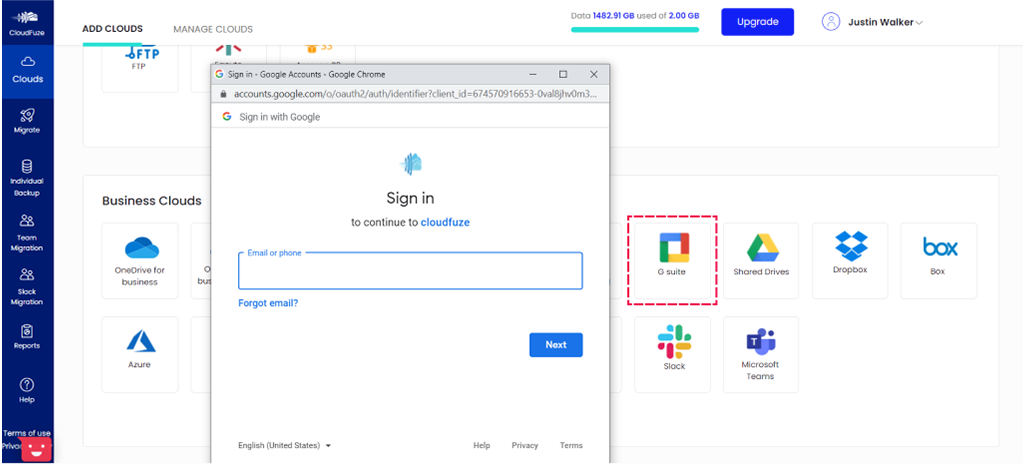Open the Clouds section in sidebar
The image size is (1024, 464).
pyautogui.click(x=27, y=71)
